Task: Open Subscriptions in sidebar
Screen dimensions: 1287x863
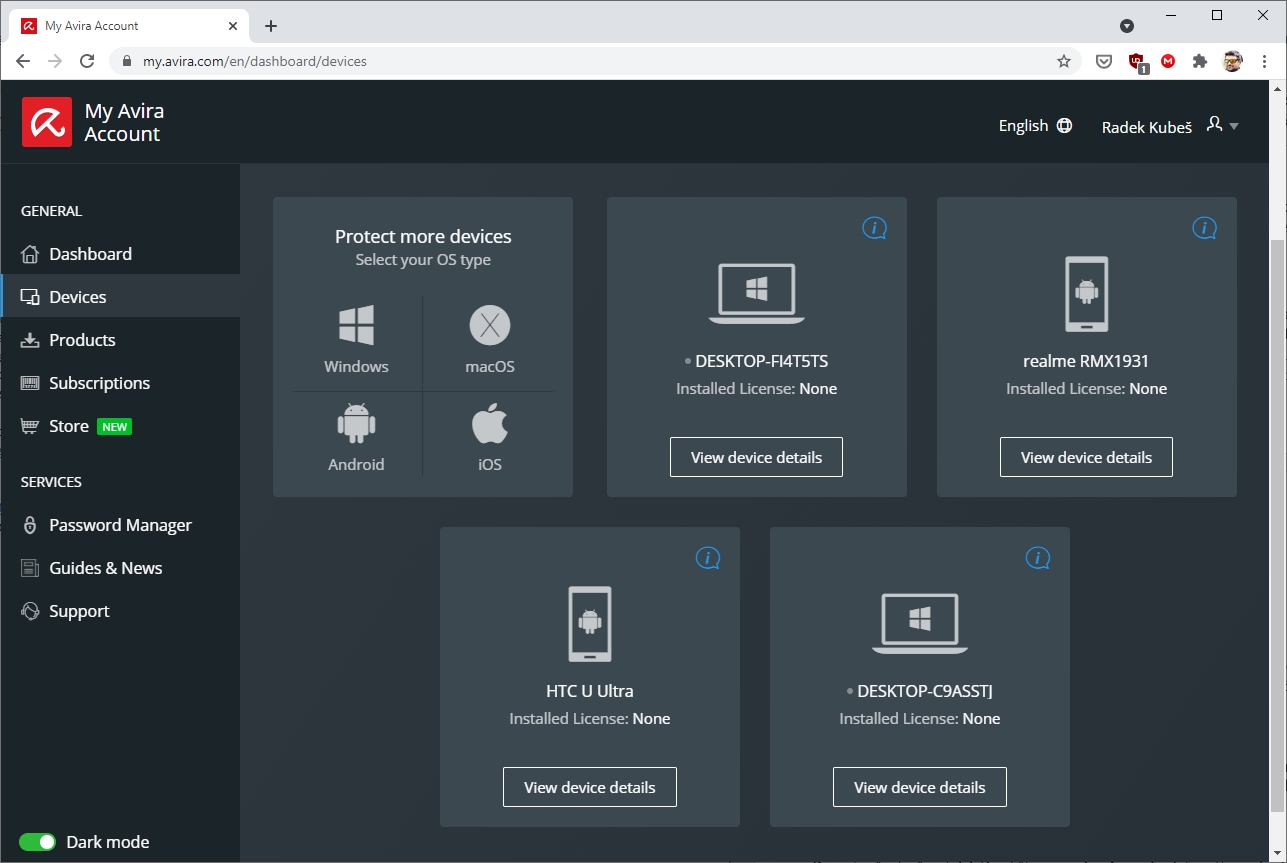Action: [x=120, y=383]
